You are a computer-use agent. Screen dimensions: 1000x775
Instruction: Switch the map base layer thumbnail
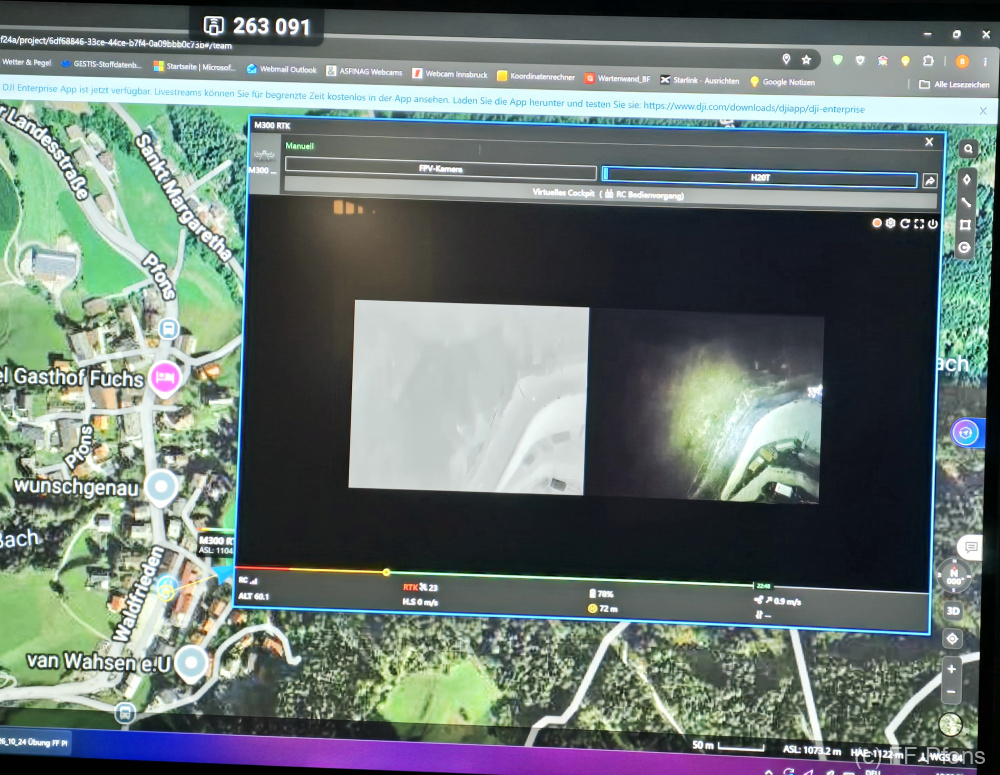[950, 725]
